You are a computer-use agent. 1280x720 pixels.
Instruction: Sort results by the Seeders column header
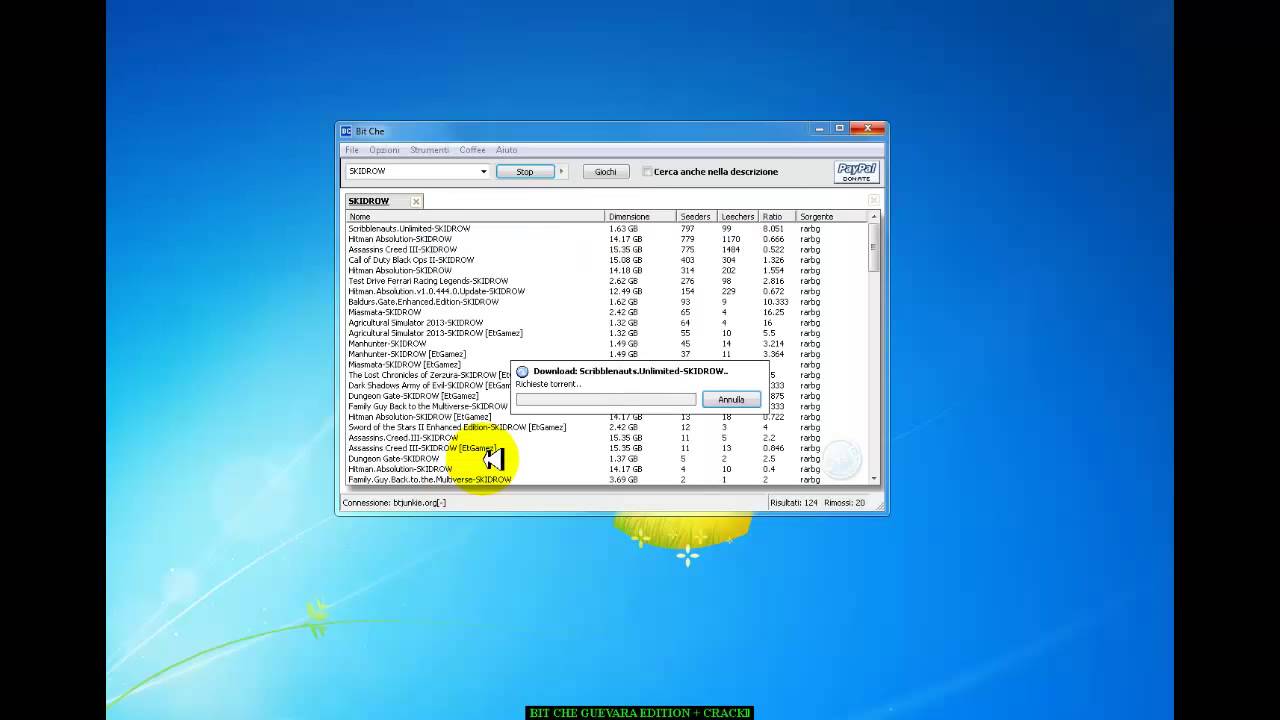697,216
